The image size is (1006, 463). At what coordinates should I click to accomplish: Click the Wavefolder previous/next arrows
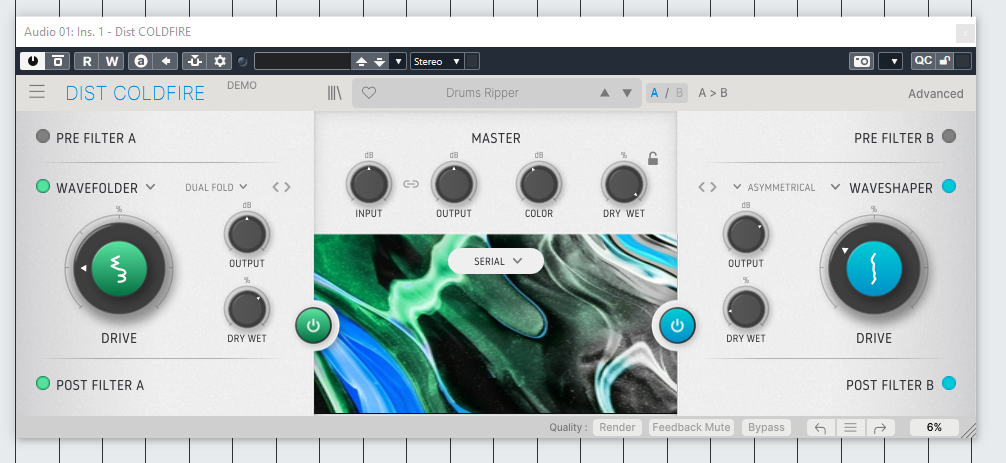(281, 187)
